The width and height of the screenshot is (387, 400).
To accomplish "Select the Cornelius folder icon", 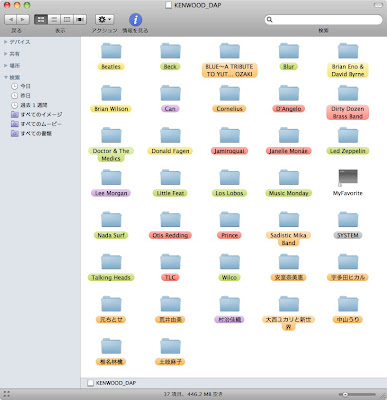I will [230, 93].
